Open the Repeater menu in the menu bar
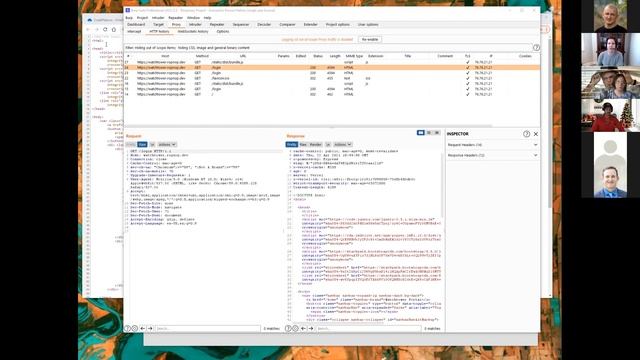The width and height of the screenshot is (640, 360). [176, 18]
